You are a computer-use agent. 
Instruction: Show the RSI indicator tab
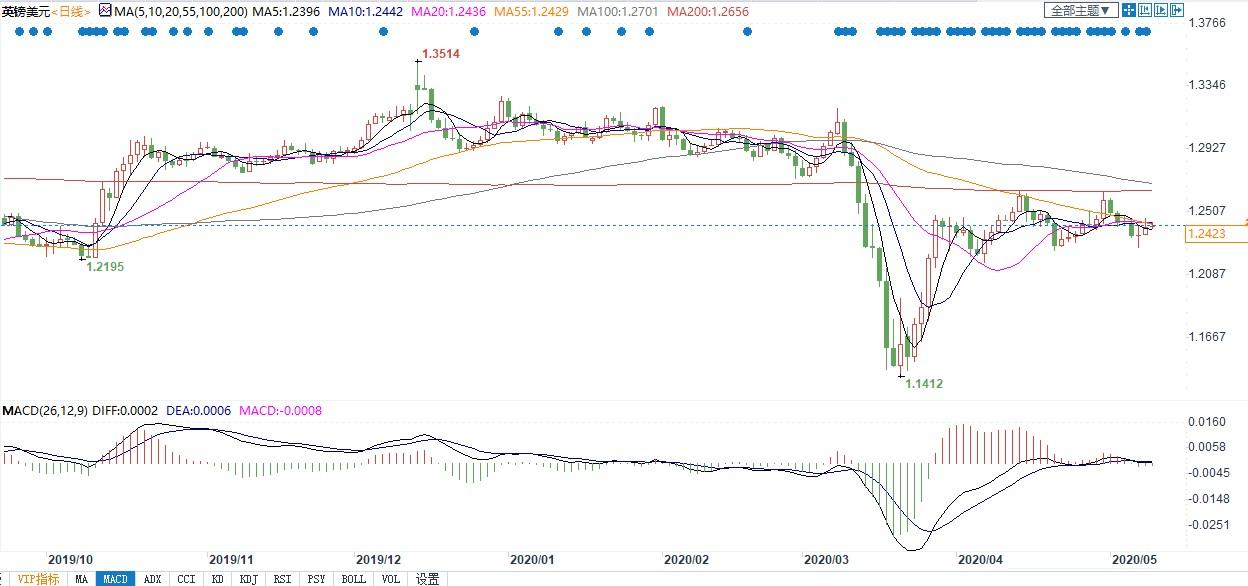coord(283,578)
